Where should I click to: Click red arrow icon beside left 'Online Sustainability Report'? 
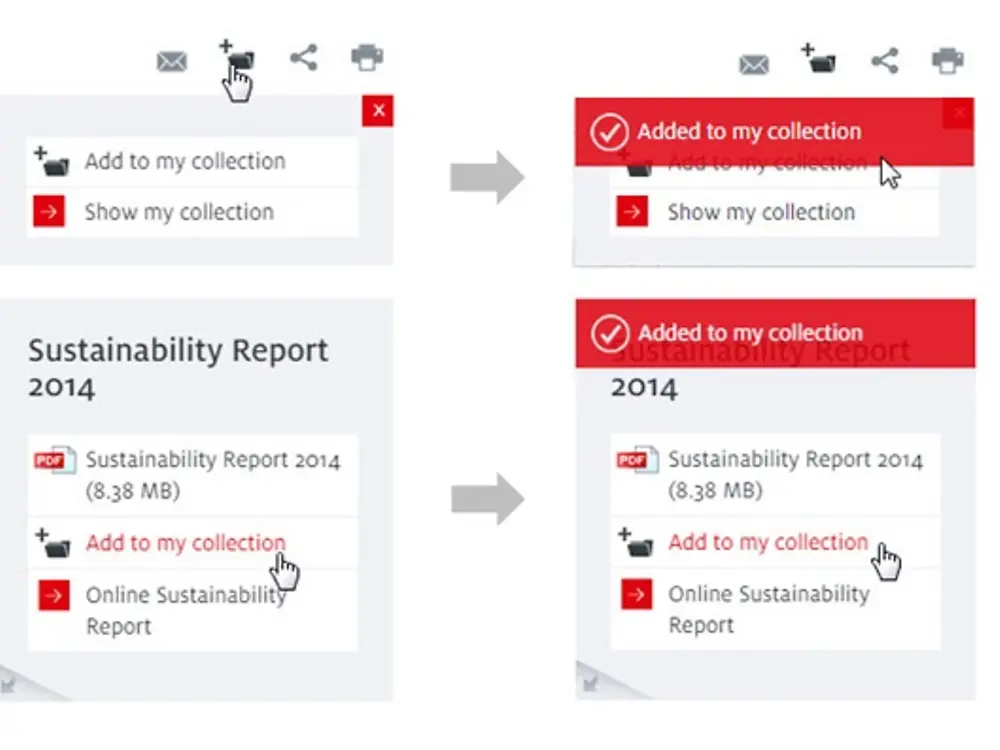[54, 595]
